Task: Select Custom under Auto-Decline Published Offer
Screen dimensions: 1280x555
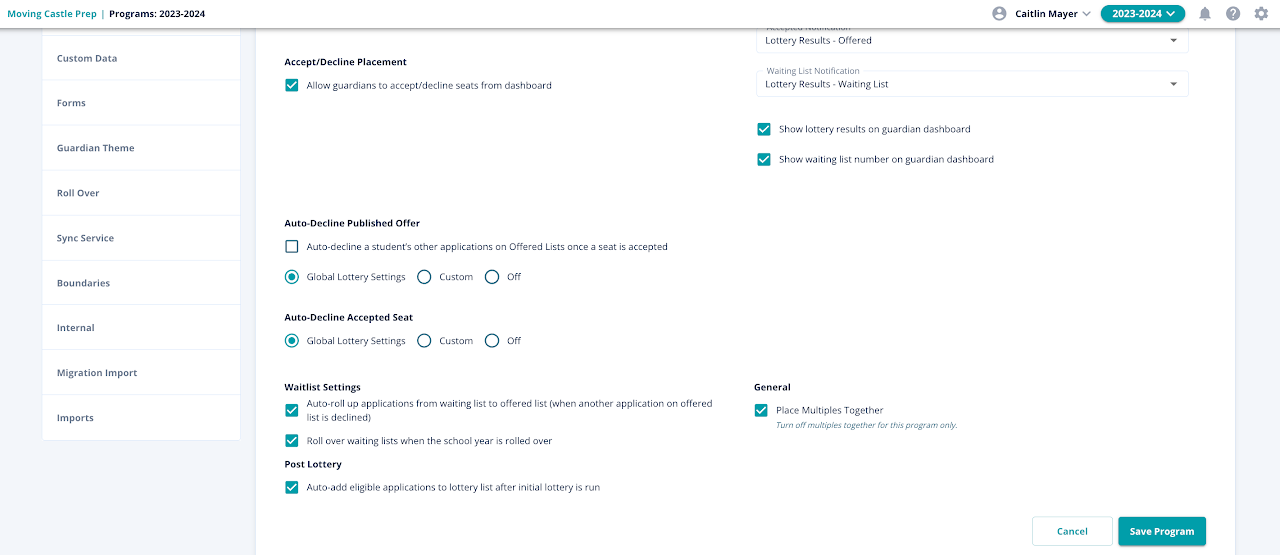Action: 424,277
